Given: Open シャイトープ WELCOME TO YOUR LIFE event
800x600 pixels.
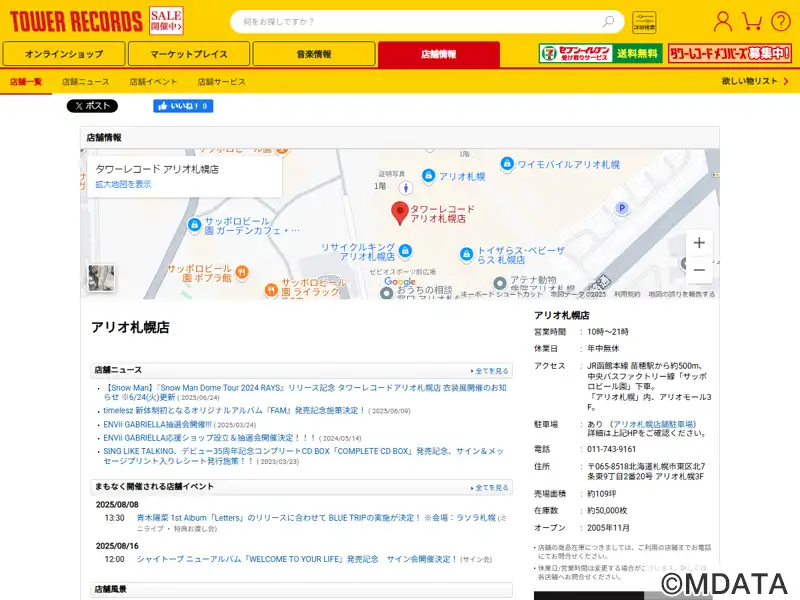Looking at the screenshot, I should [297, 559].
